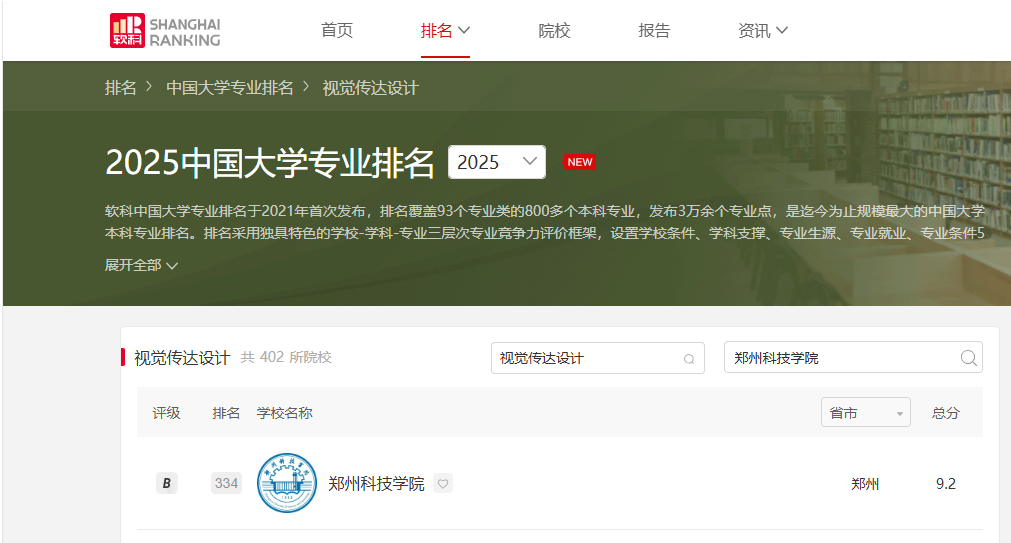Screen dimensions: 1011x543
Task: Click the B rating badge
Action: pyautogui.click(x=166, y=483)
